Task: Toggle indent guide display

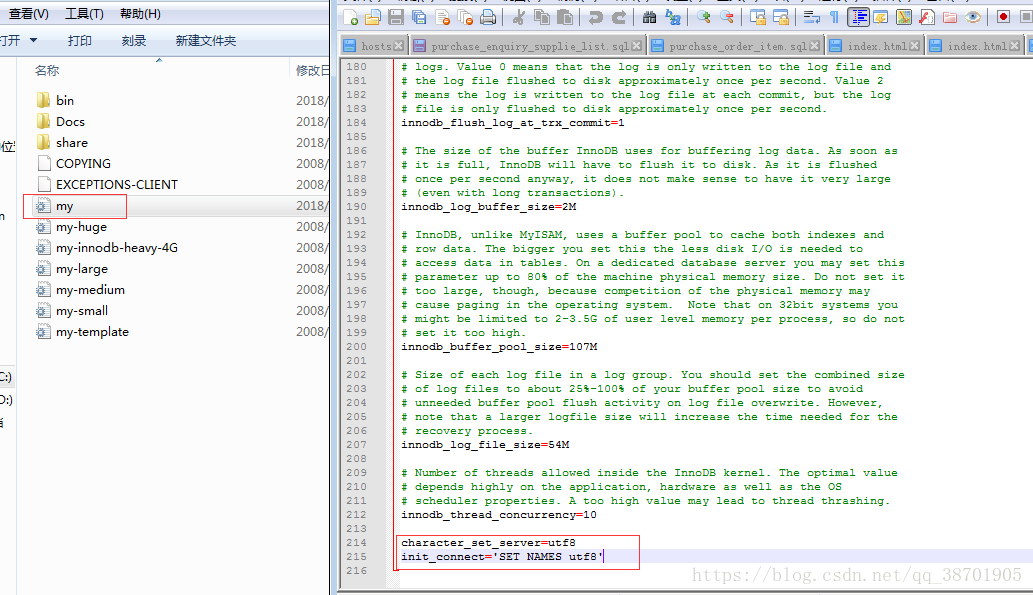Action: [858, 17]
